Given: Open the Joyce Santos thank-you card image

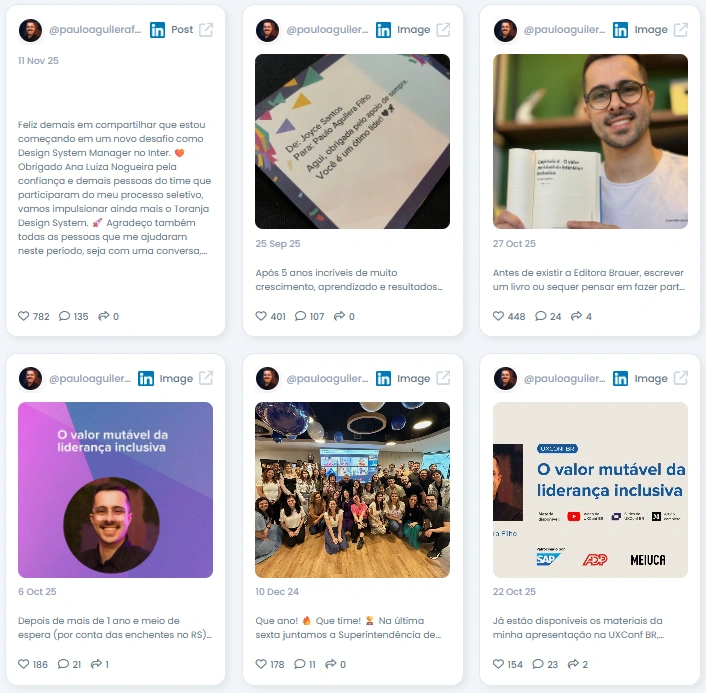Looking at the screenshot, I should click(352, 141).
